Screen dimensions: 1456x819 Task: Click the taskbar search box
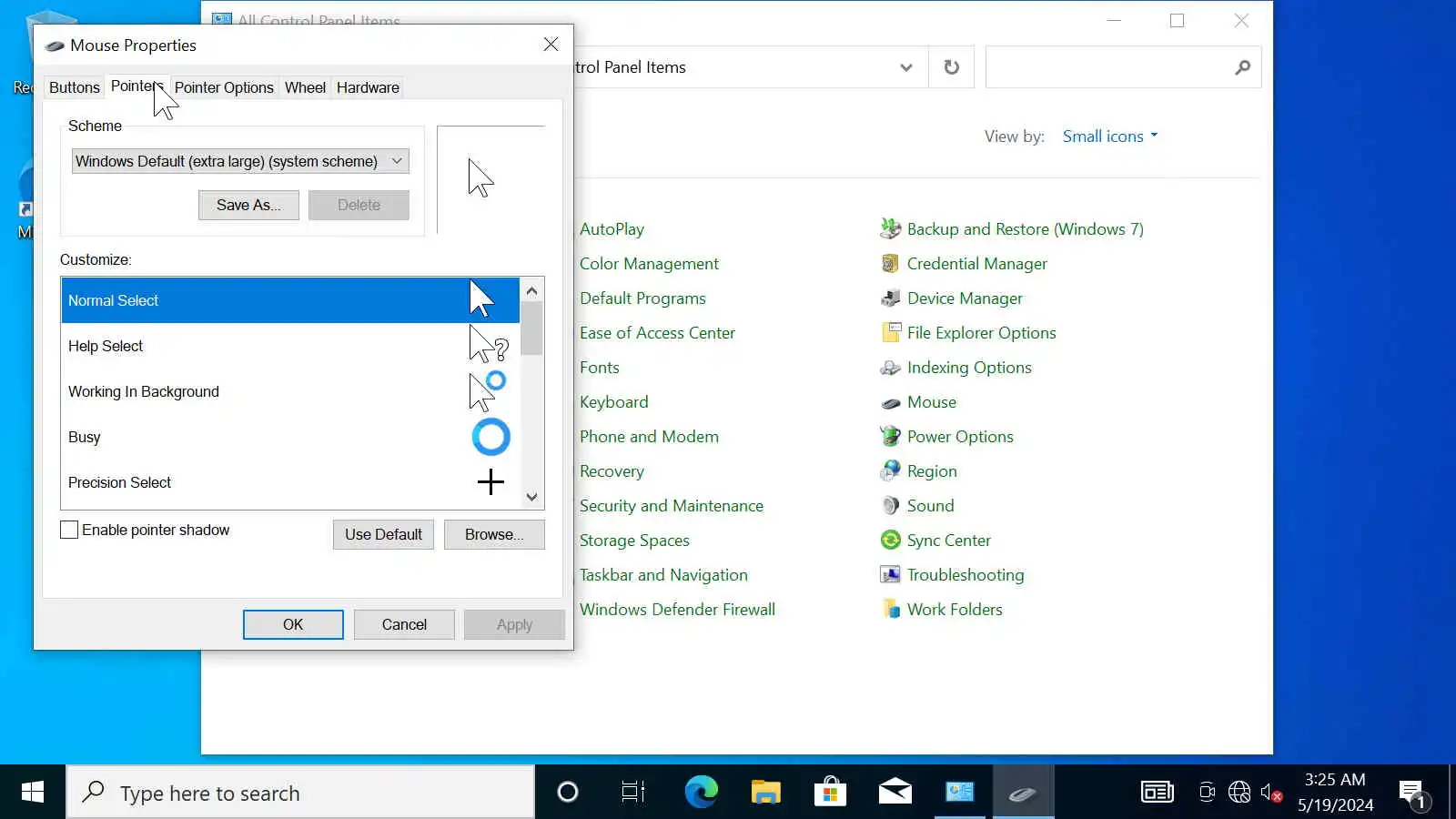coord(300,793)
